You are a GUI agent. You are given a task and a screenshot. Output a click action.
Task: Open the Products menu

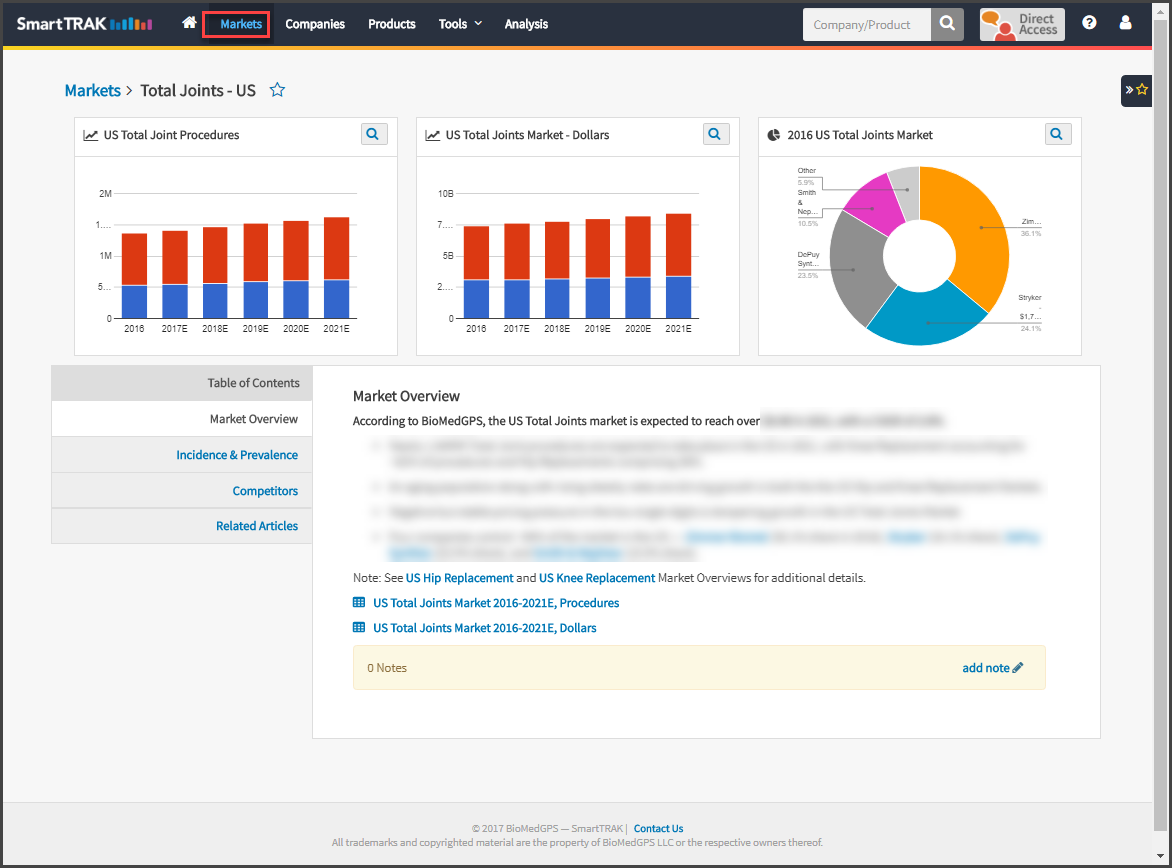392,24
